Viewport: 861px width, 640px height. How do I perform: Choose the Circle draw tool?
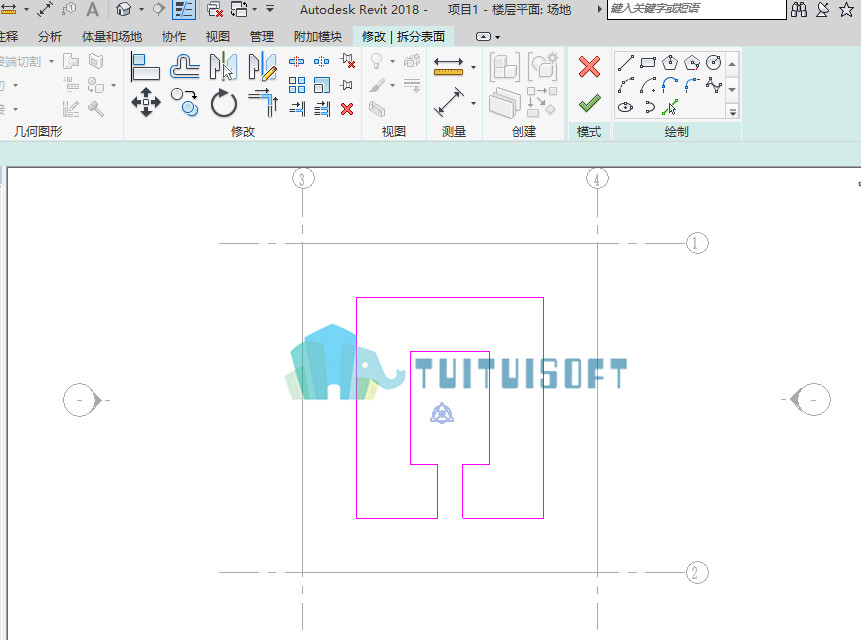(x=714, y=63)
